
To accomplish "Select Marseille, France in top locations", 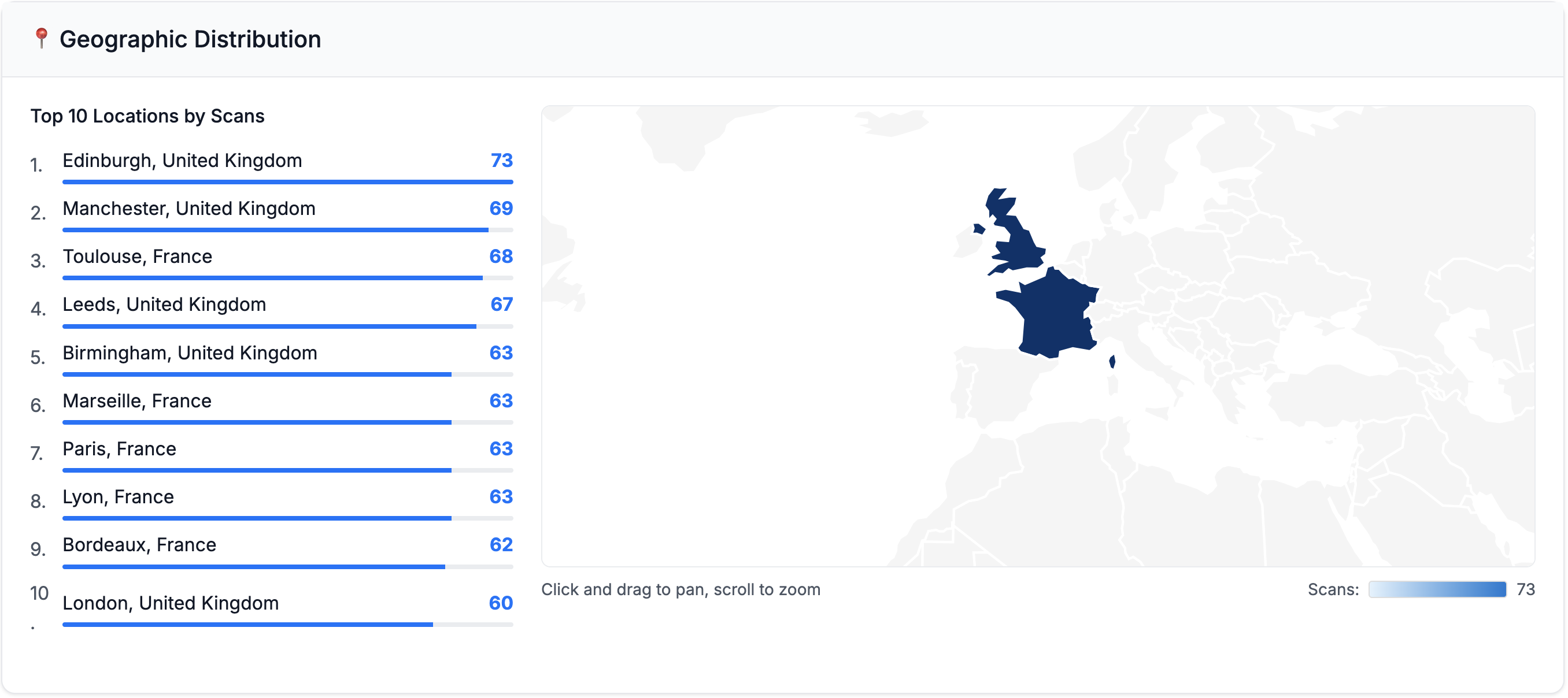I will pyautogui.click(x=137, y=401).
